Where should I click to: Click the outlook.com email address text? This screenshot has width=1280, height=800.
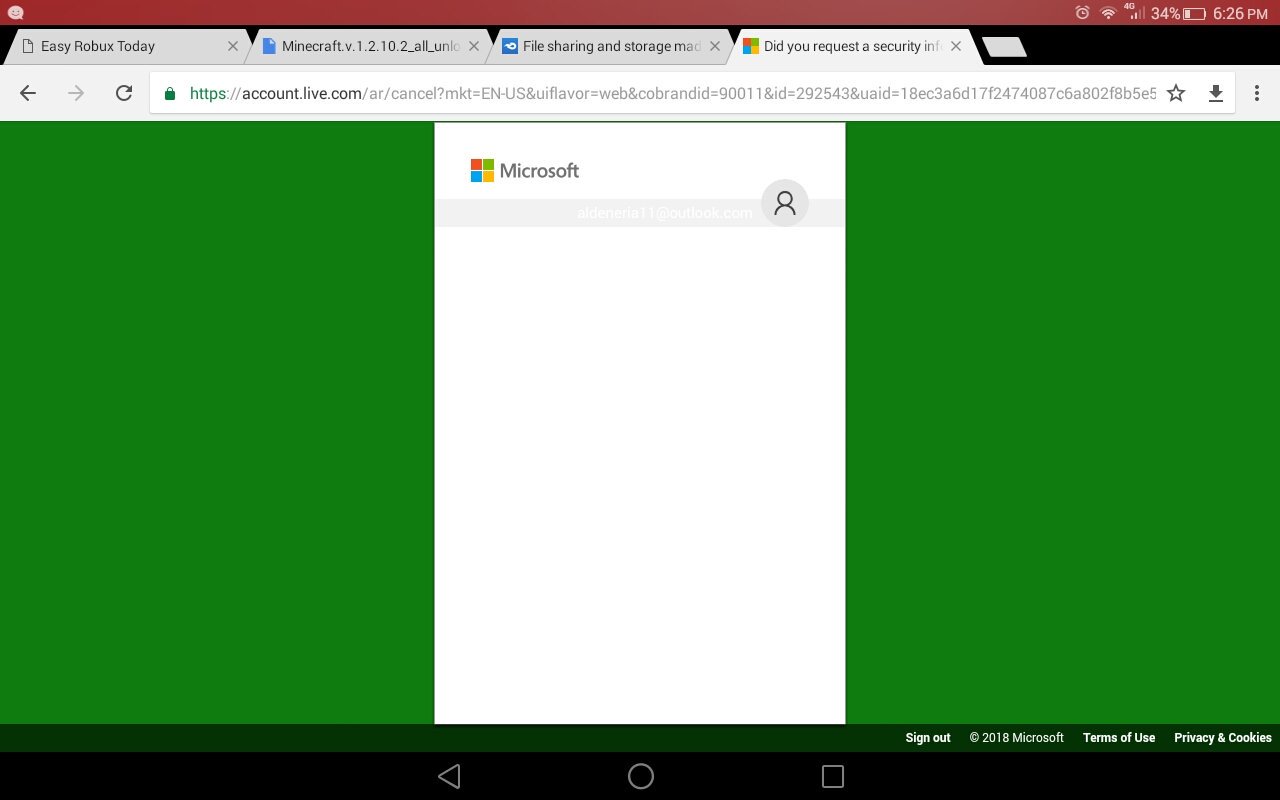pos(665,213)
